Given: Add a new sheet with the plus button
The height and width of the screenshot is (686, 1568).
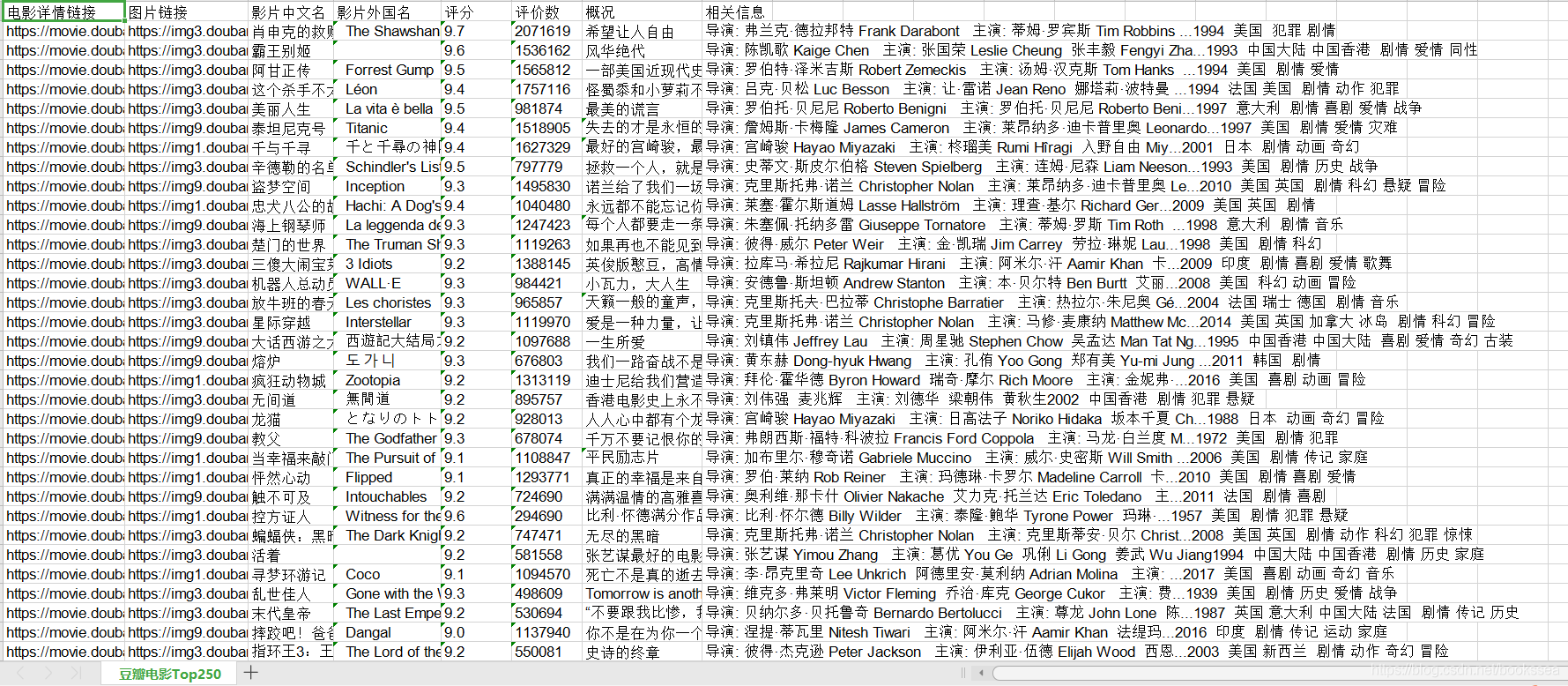Looking at the screenshot, I should coord(251,673).
